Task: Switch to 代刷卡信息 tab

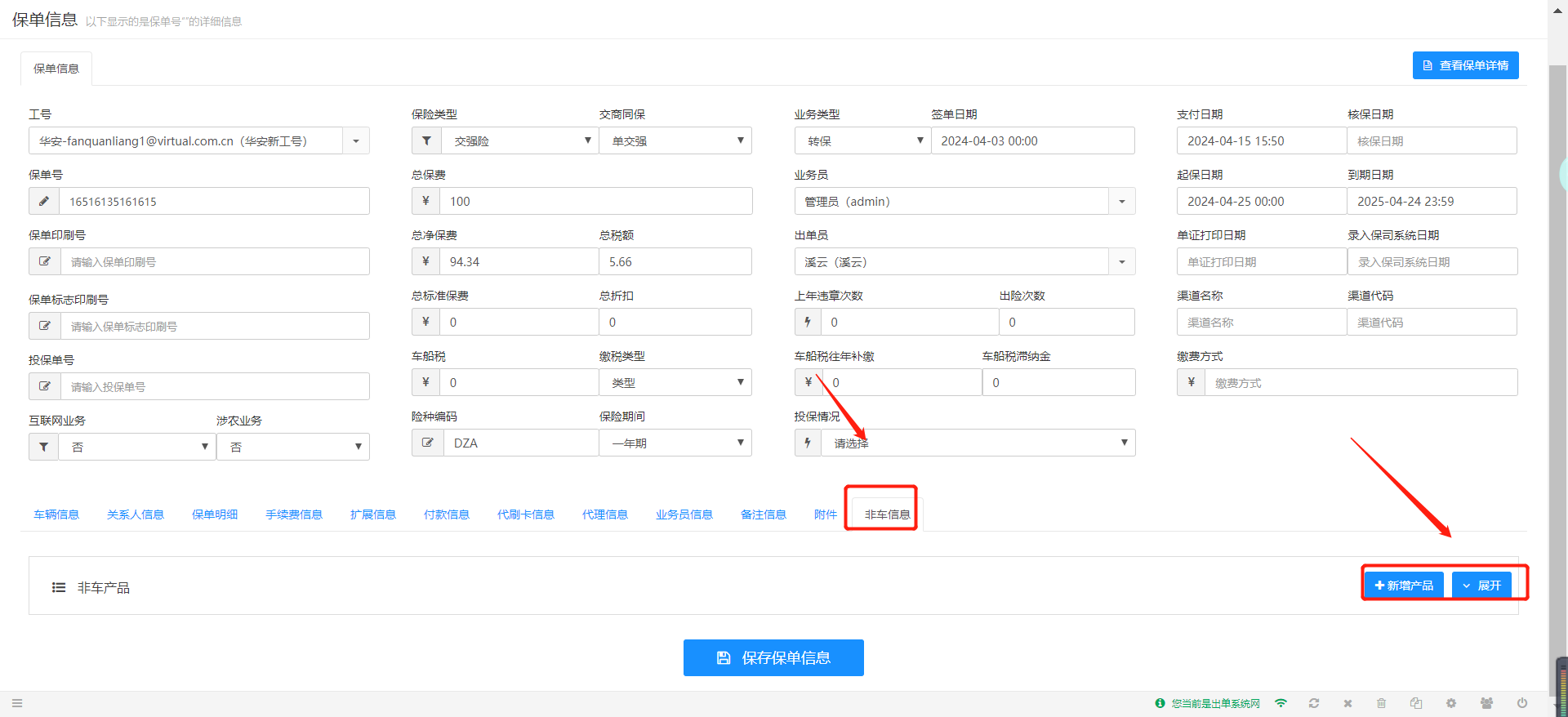Action: [x=526, y=514]
